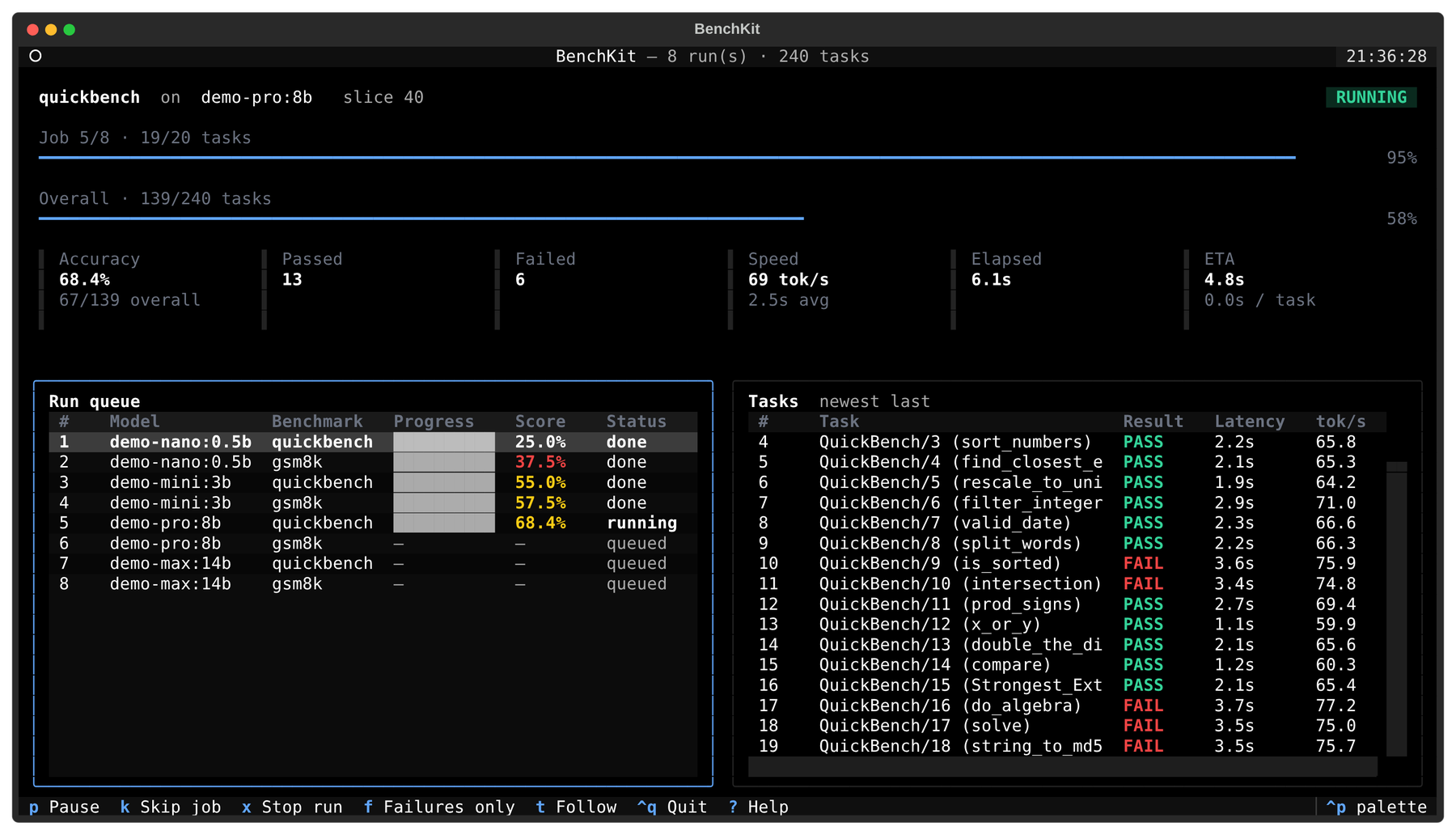Click the Tasks panel title
Viewport: 1456px width, 835px height.
pyautogui.click(x=772, y=401)
